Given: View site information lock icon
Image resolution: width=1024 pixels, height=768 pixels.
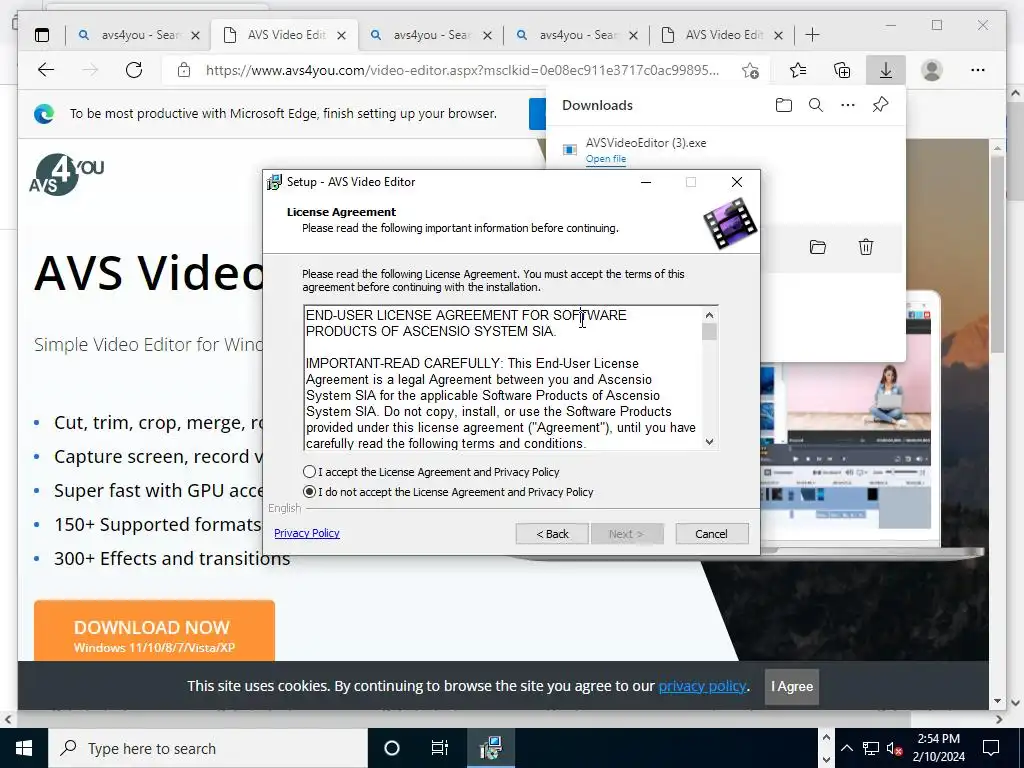Looking at the screenshot, I should pyautogui.click(x=184, y=70).
